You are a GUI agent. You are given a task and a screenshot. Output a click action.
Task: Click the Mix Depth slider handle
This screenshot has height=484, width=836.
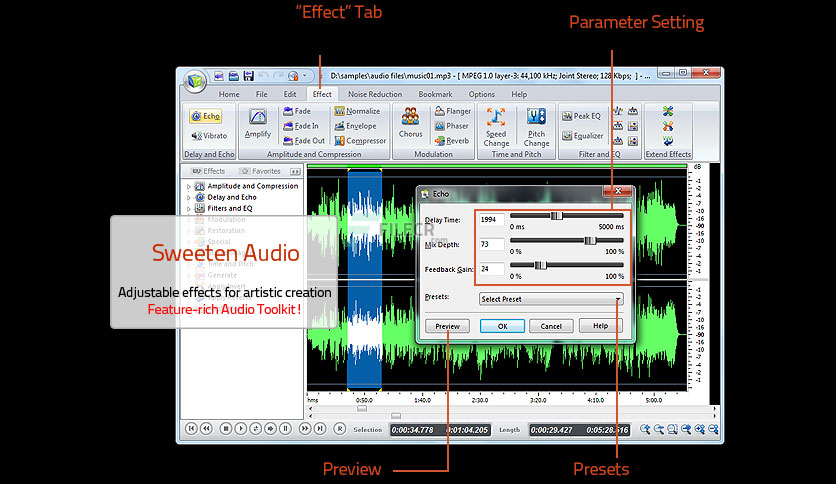(x=589, y=240)
